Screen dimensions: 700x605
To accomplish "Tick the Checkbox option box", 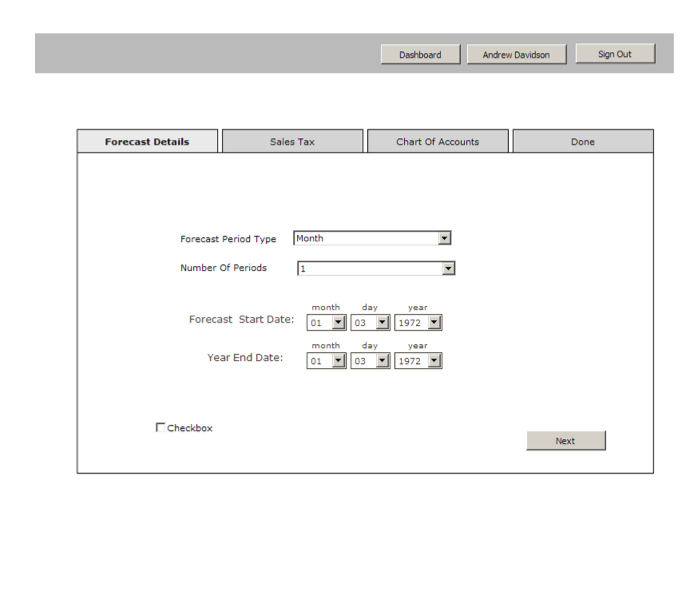I will [x=161, y=428].
